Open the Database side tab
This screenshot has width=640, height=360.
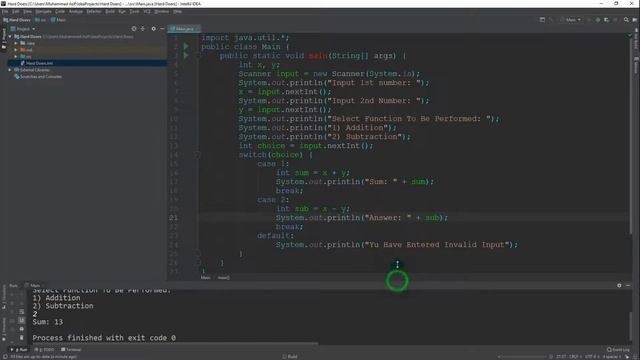636,65
